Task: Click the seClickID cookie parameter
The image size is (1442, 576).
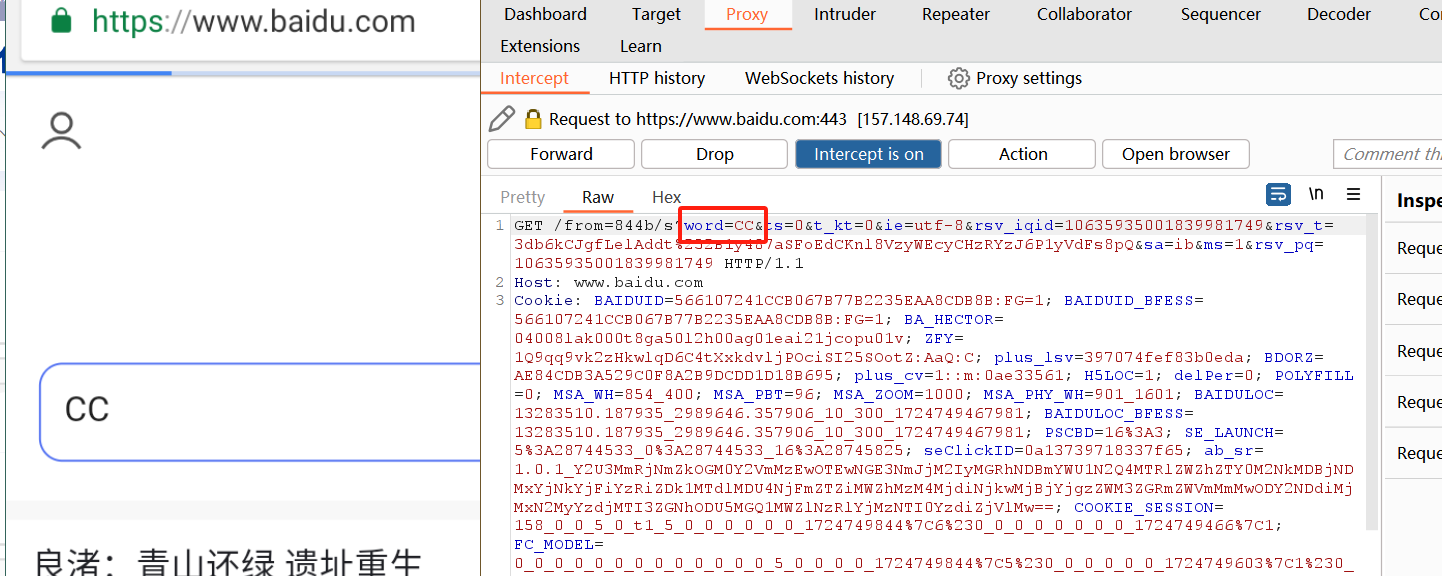Action: (x=959, y=451)
